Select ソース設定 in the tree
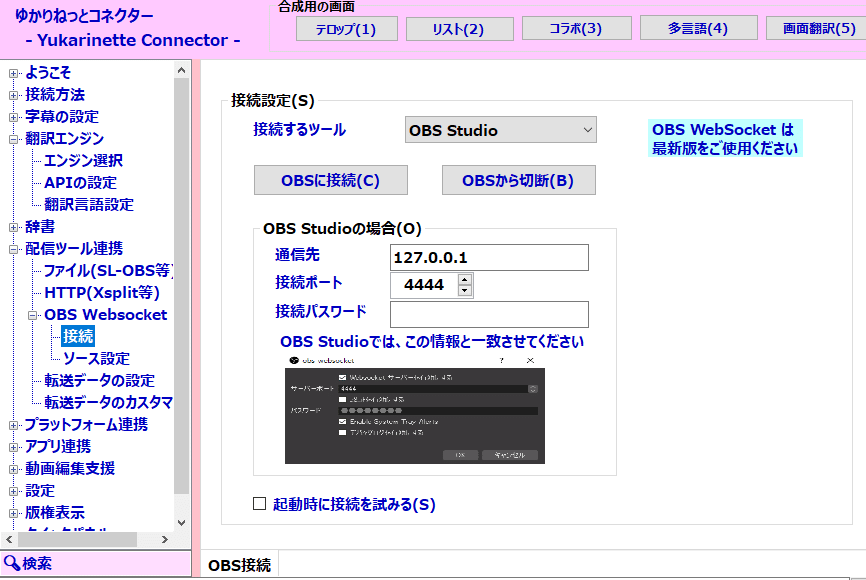 click(96, 358)
